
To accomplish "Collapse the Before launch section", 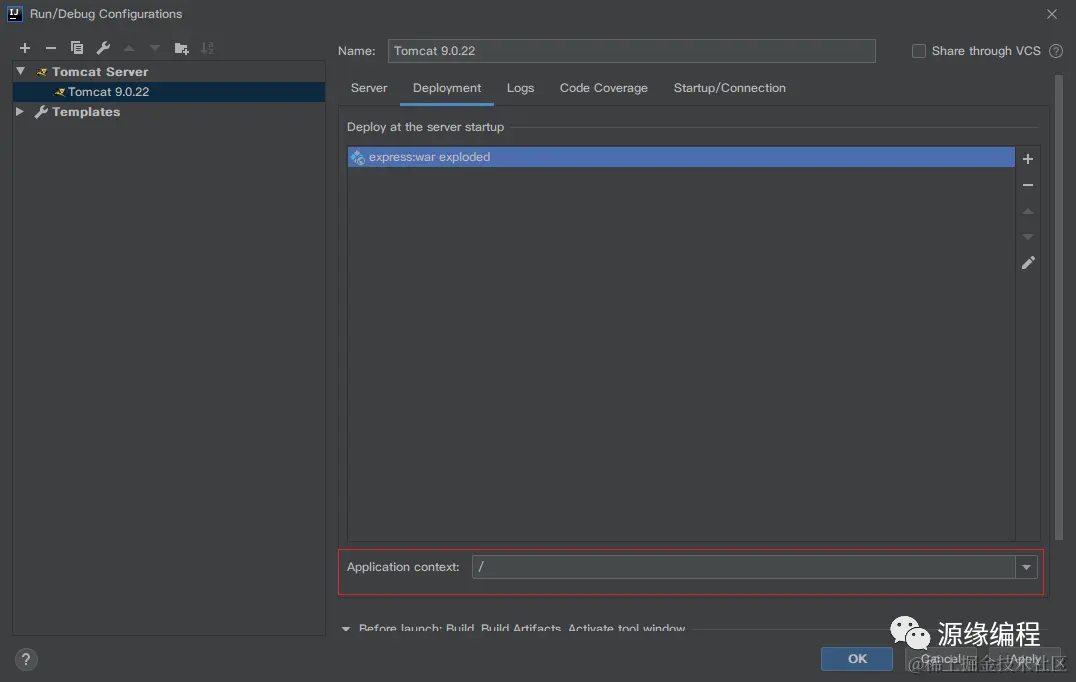I will 346,628.
